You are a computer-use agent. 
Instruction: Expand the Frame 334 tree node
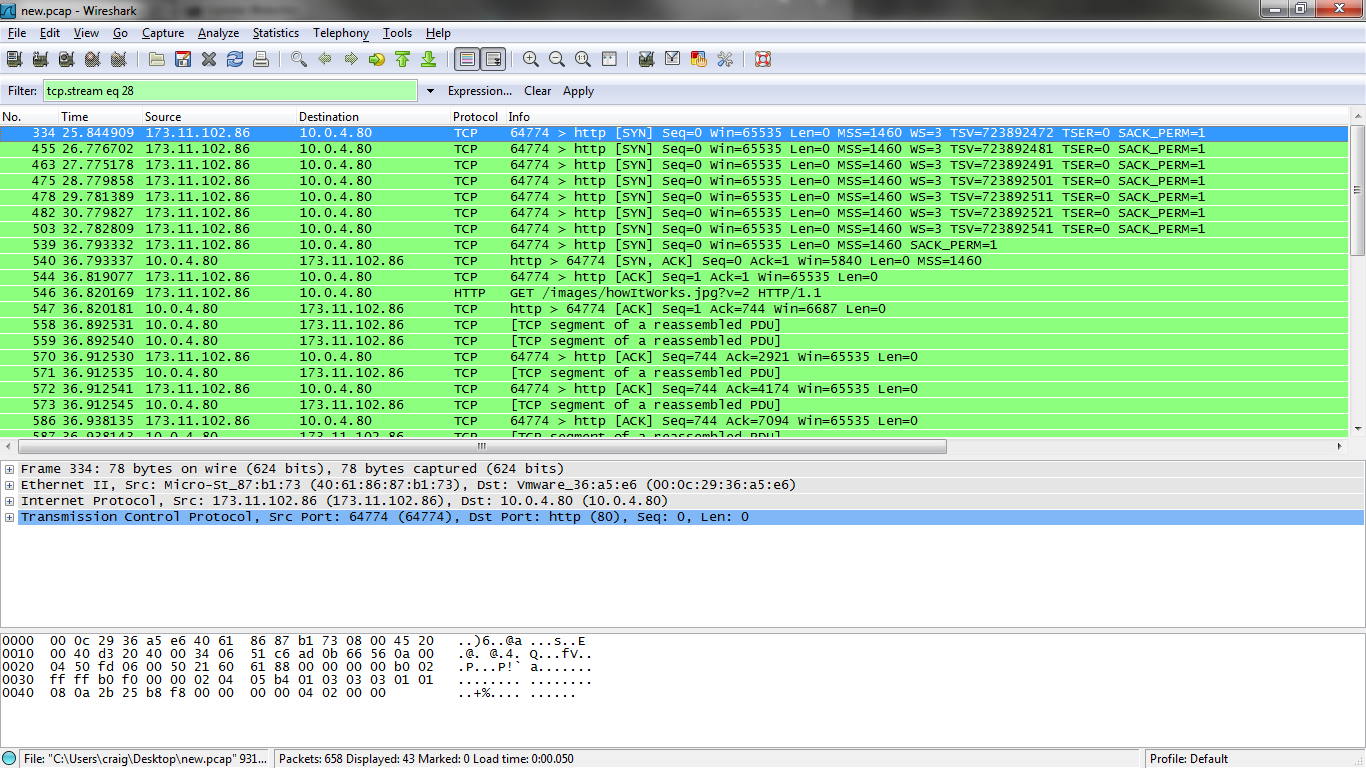(10, 469)
